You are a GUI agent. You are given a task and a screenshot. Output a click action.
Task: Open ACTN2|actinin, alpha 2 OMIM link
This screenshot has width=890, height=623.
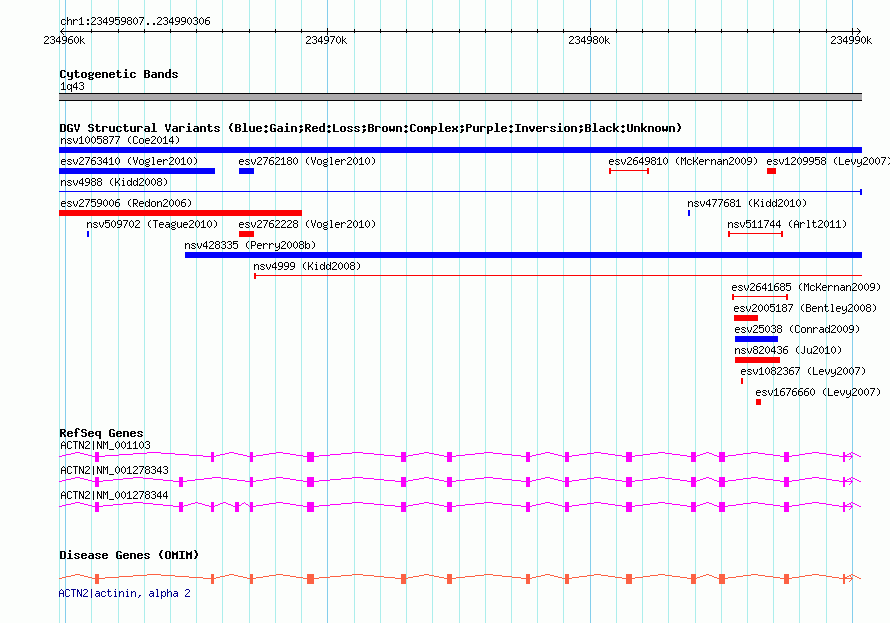(124, 593)
